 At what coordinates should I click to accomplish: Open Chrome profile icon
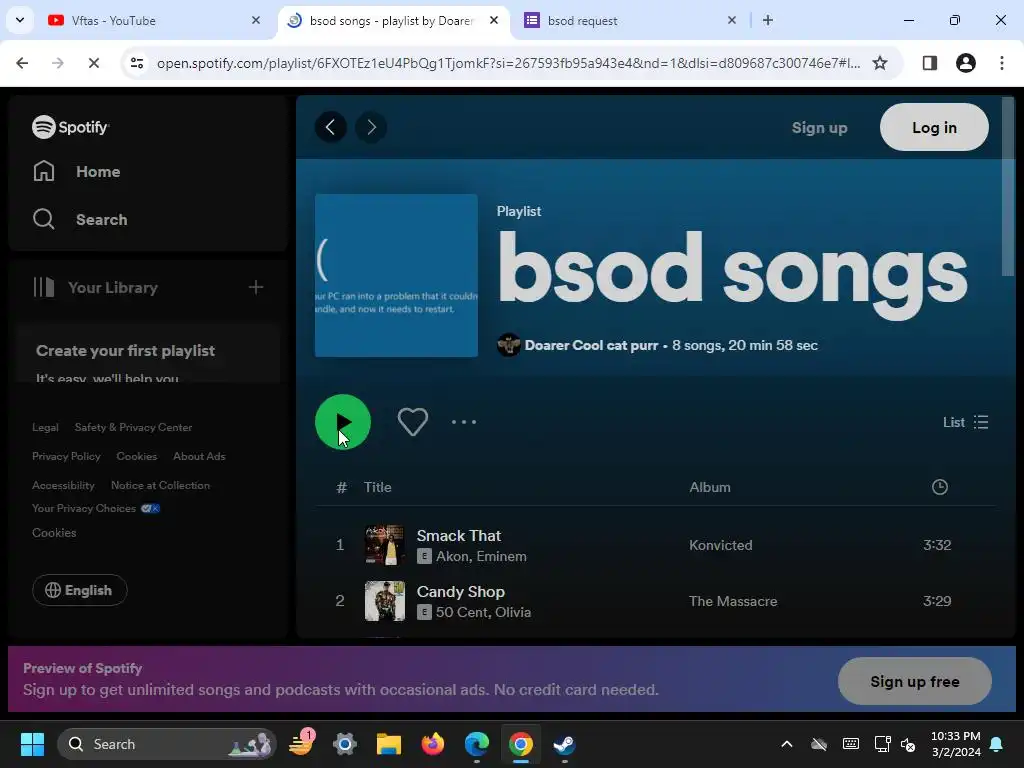[965, 63]
